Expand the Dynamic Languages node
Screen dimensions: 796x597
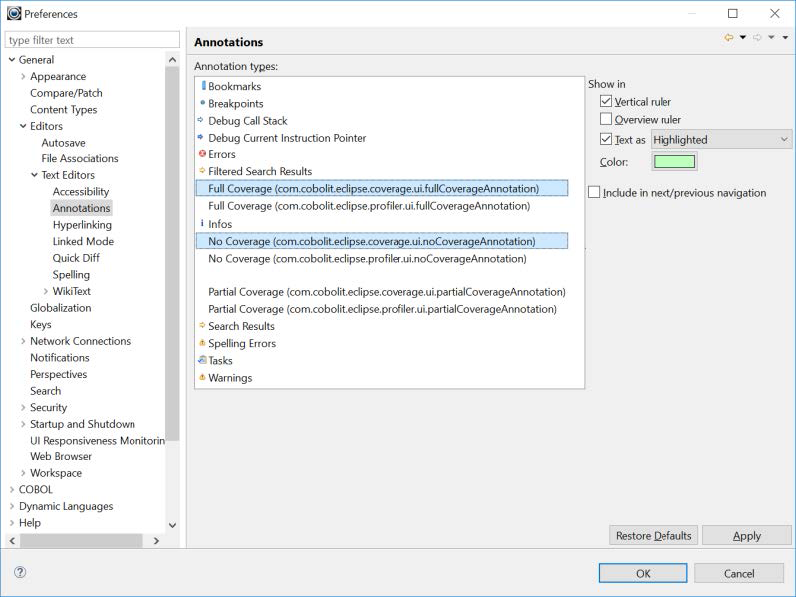[12, 506]
